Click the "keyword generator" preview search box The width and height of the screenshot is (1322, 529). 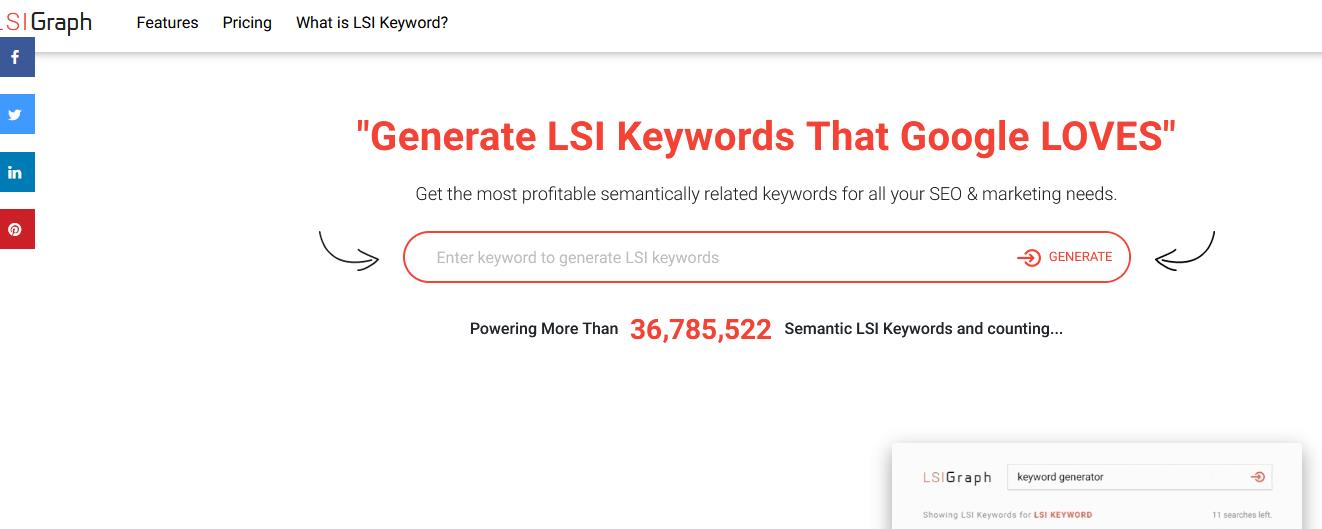click(1120, 477)
